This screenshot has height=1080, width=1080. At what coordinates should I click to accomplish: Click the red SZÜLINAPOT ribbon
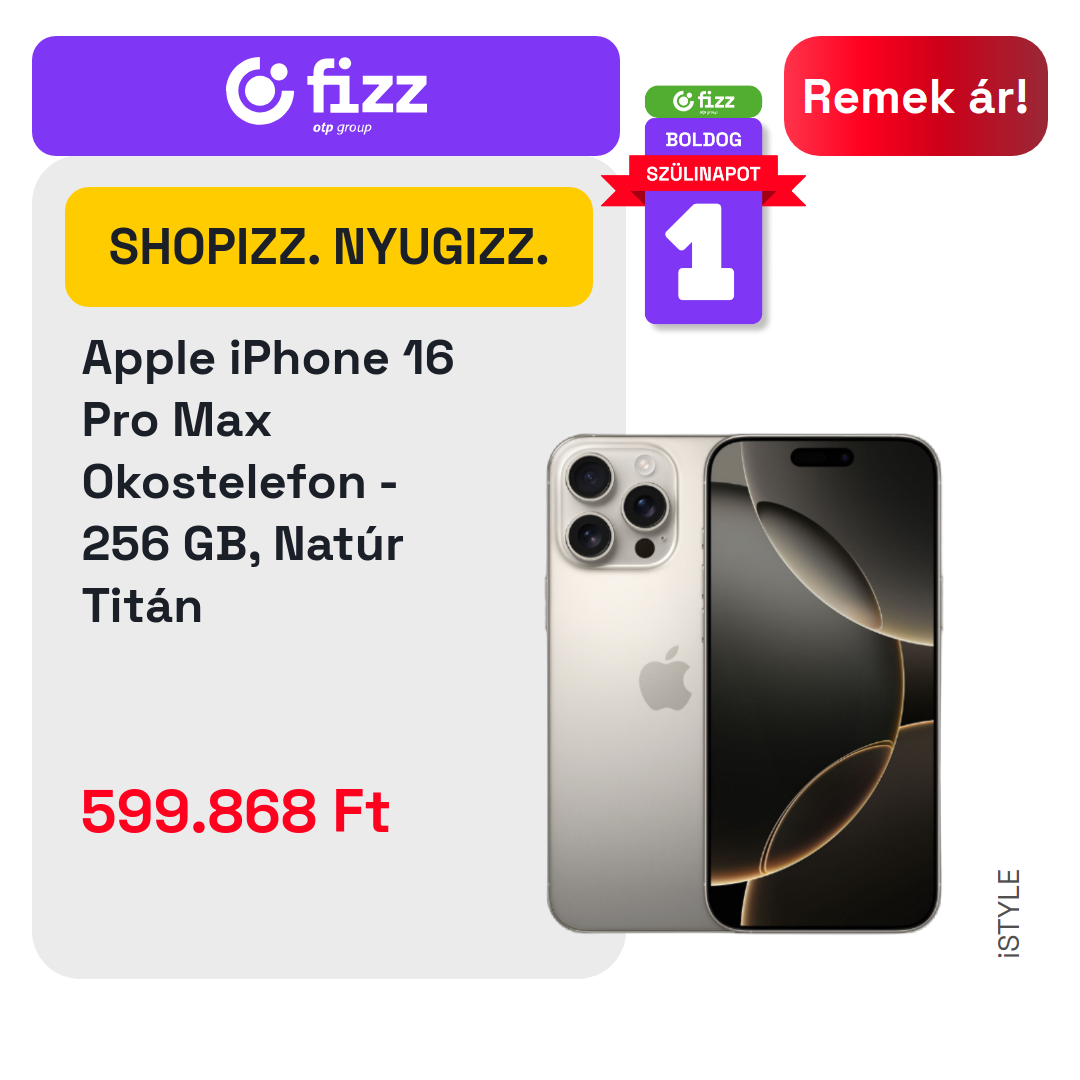point(703,177)
